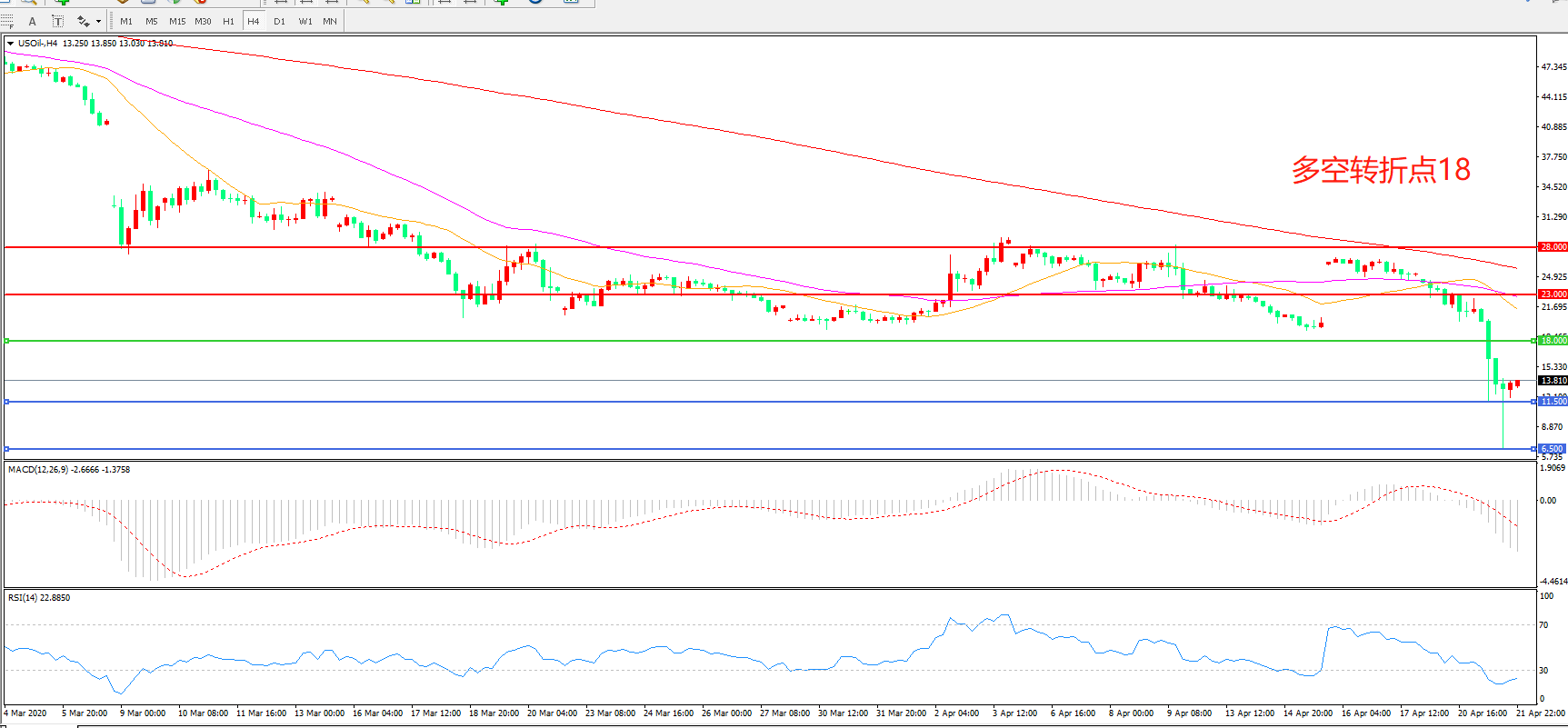Click the red Chinese annotation text ending in 18
The width and height of the screenshot is (1568, 728).
tap(1380, 170)
